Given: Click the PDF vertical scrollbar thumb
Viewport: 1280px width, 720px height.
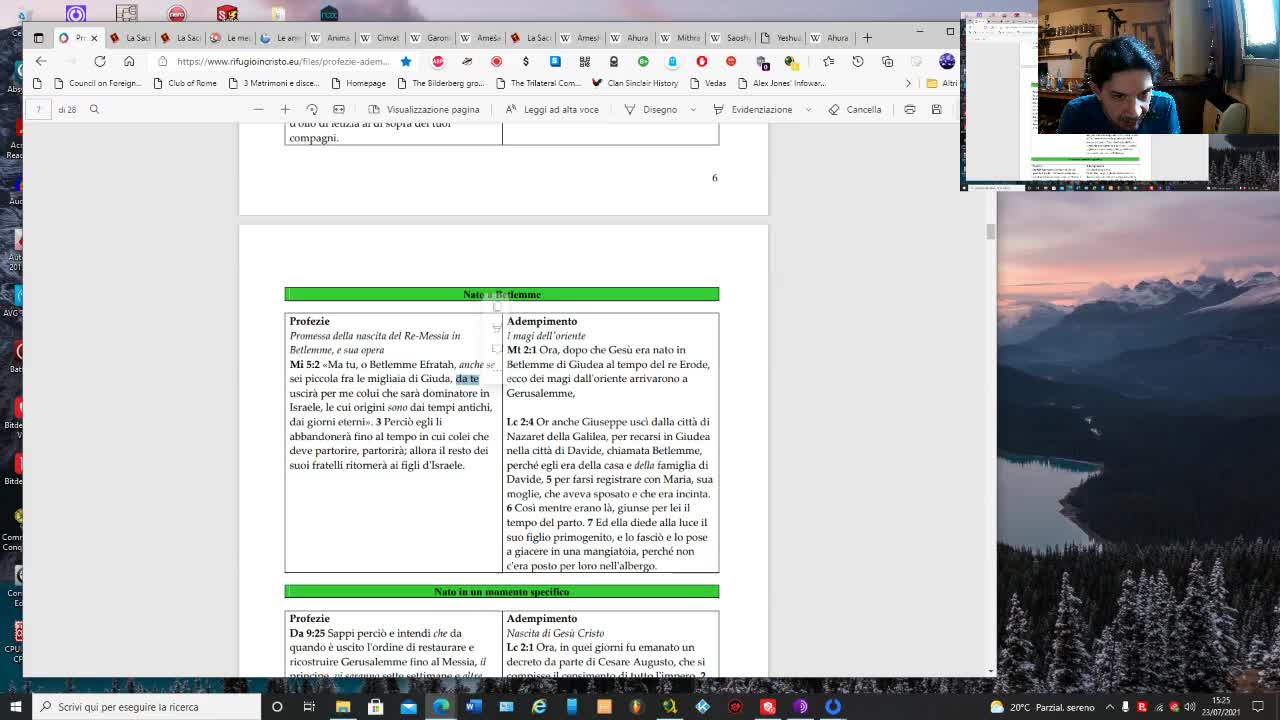Looking at the screenshot, I should point(990,232).
